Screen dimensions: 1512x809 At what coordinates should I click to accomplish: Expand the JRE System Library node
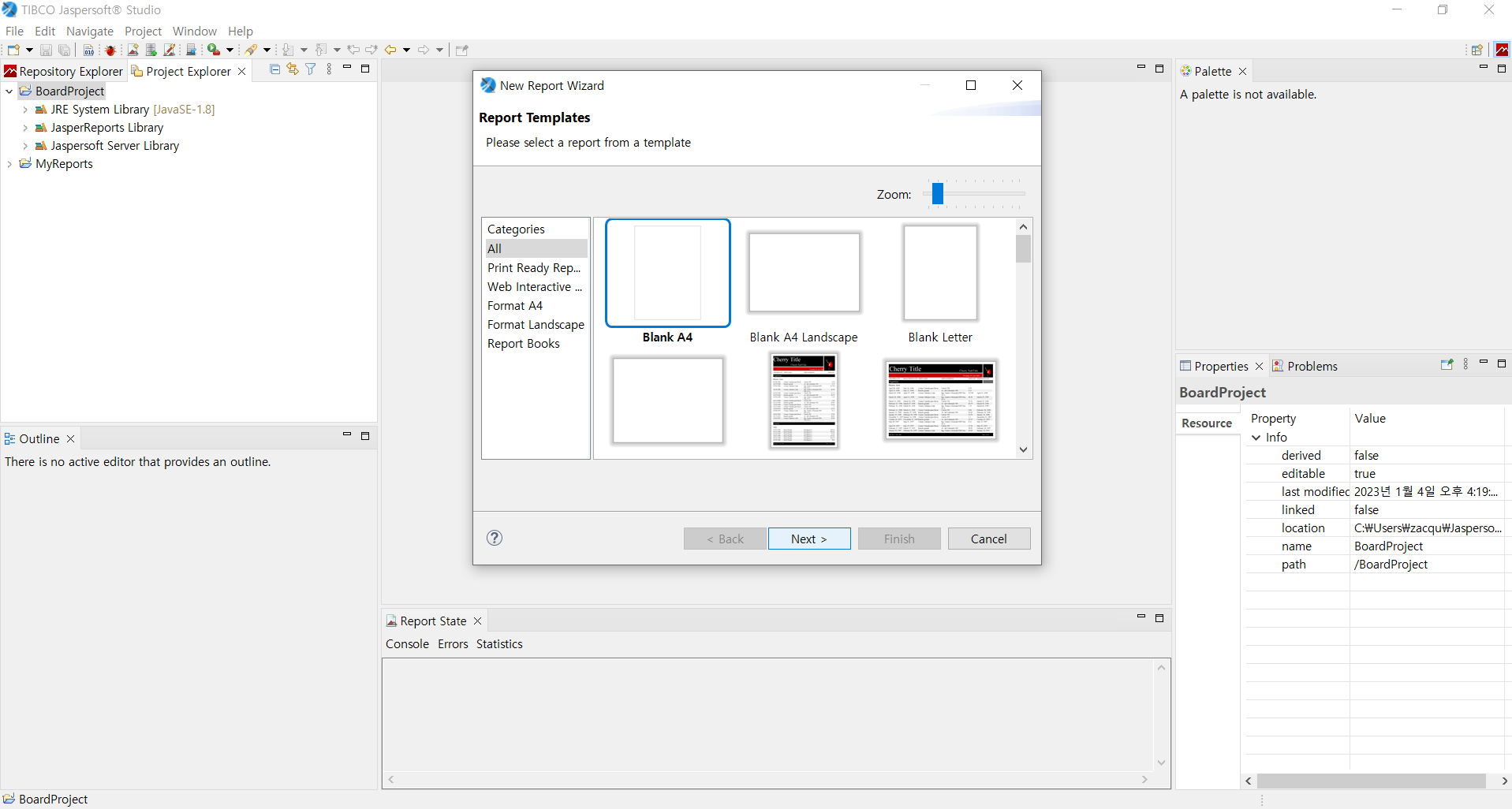coord(25,110)
